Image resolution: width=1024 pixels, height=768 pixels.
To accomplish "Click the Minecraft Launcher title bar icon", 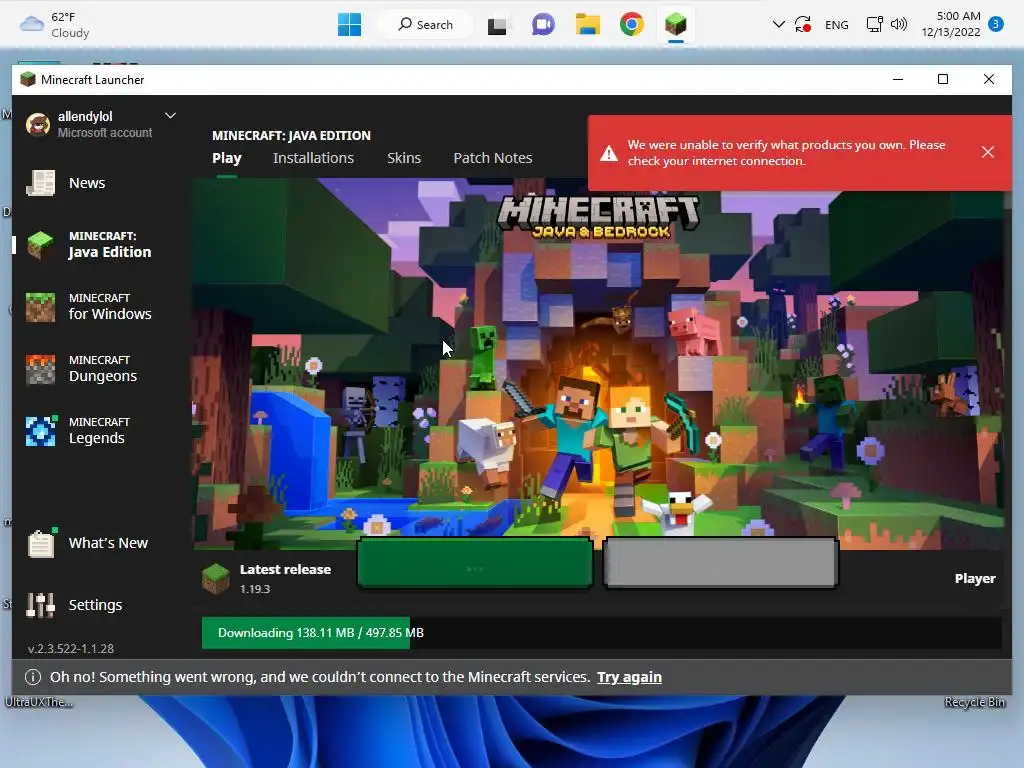I will click(27, 80).
